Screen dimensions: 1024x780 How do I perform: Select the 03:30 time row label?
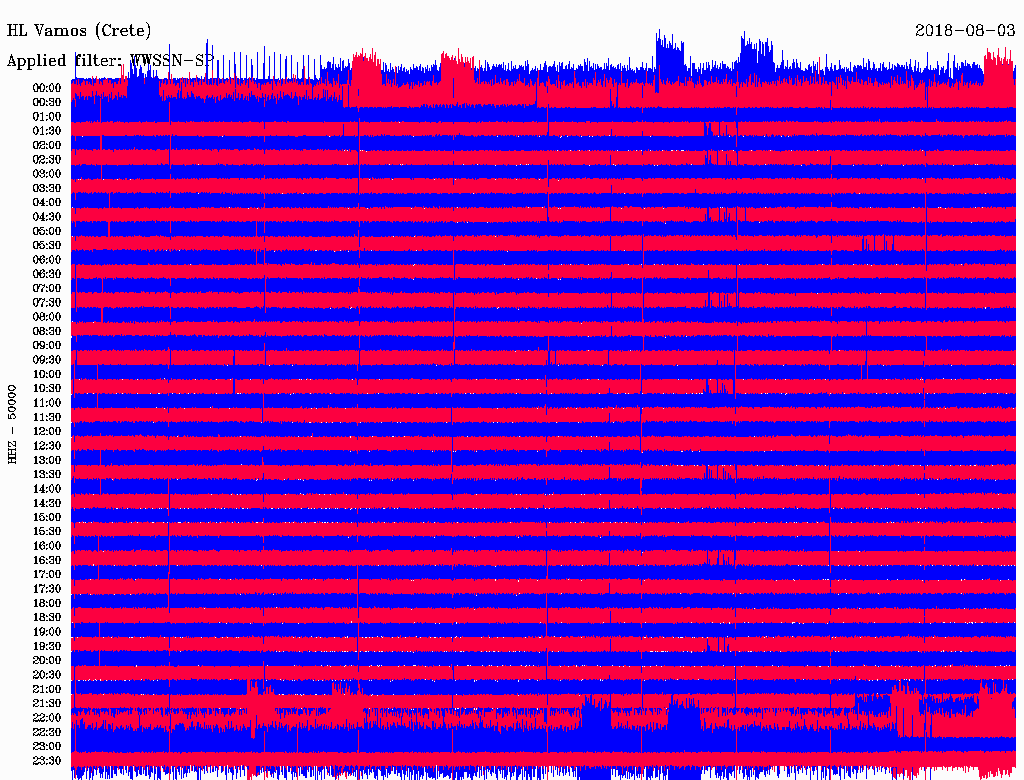tap(47, 188)
